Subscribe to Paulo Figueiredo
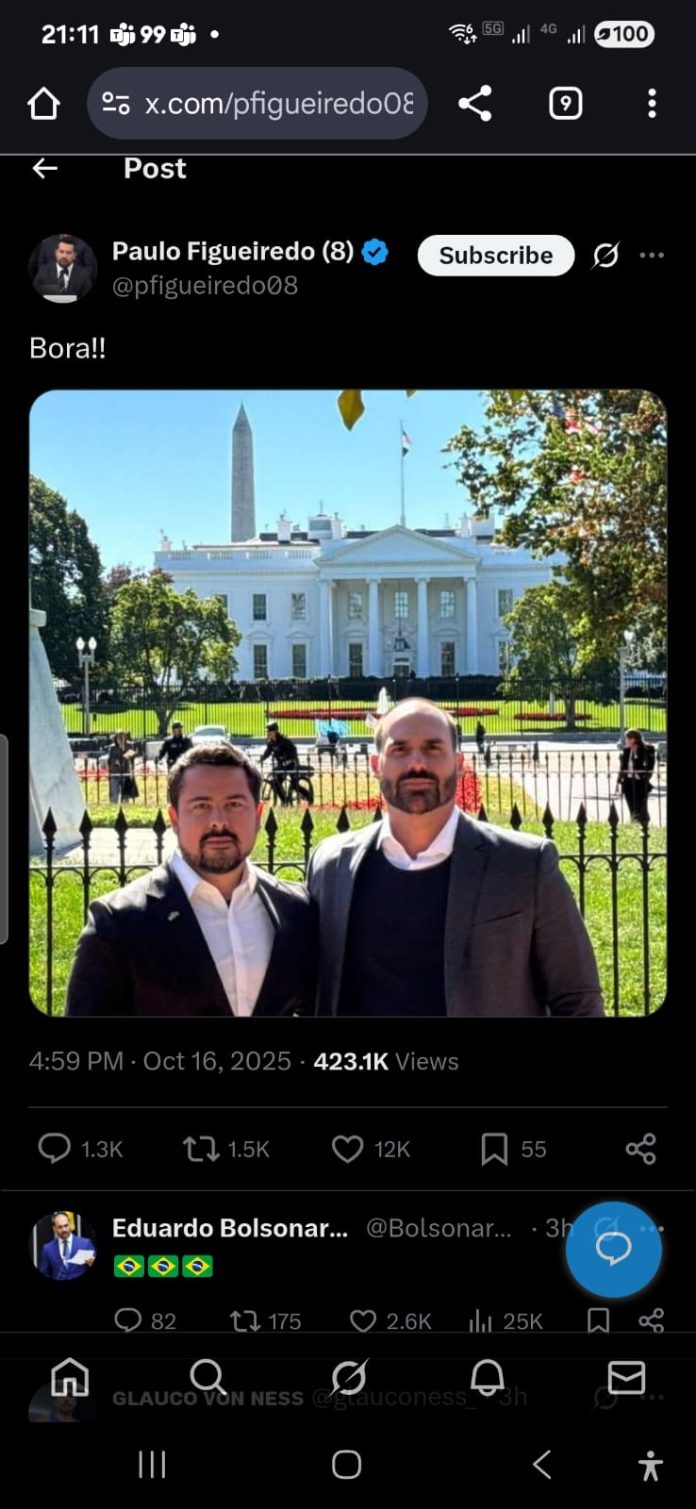This screenshot has width=696, height=1509. [496, 256]
